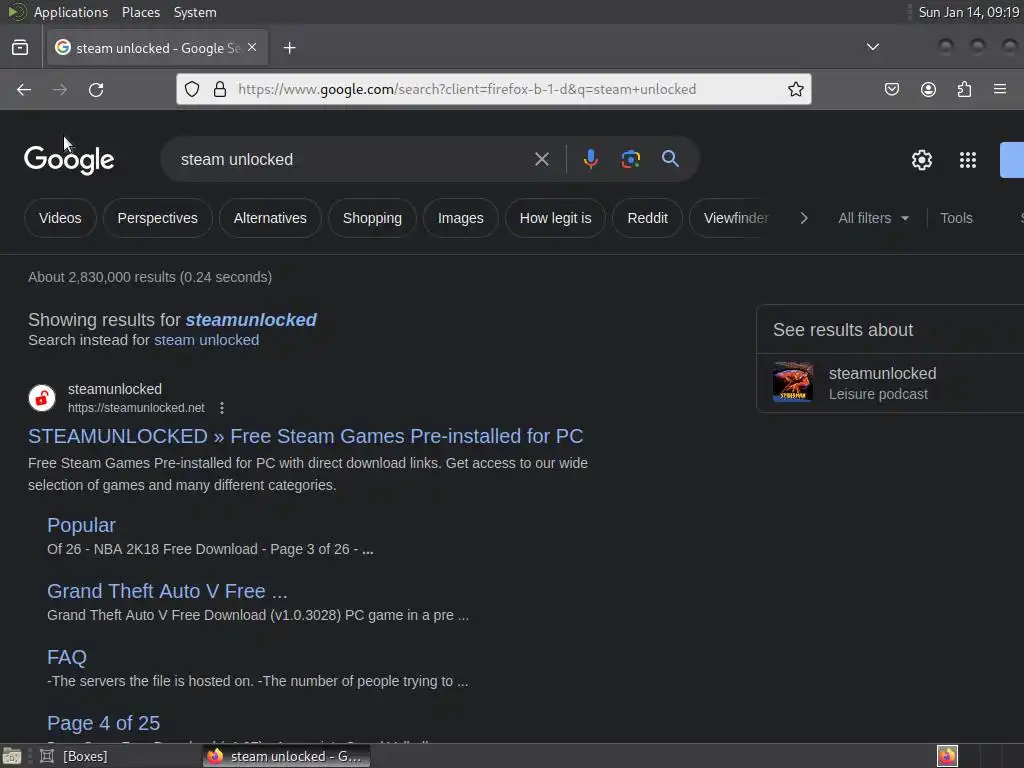Bookmark this page with the star icon
This screenshot has height=768, width=1024.
[795, 89]
